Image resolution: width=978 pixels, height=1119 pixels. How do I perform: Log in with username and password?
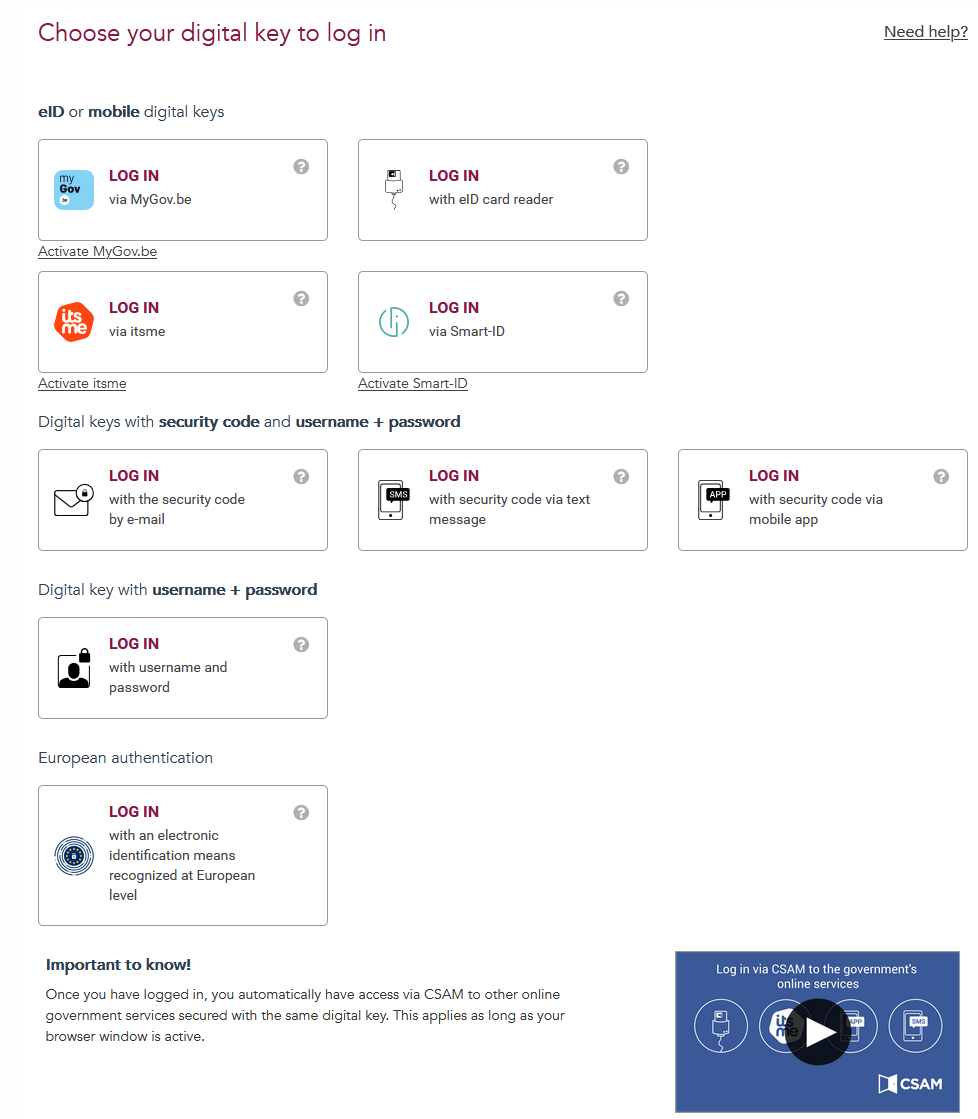[183, 668]
